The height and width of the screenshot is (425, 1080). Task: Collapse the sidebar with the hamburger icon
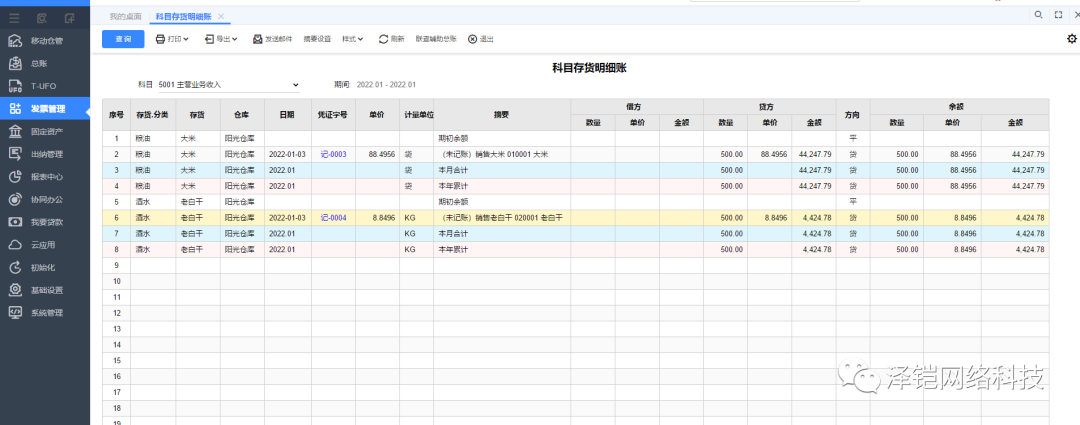coord(15,18)
